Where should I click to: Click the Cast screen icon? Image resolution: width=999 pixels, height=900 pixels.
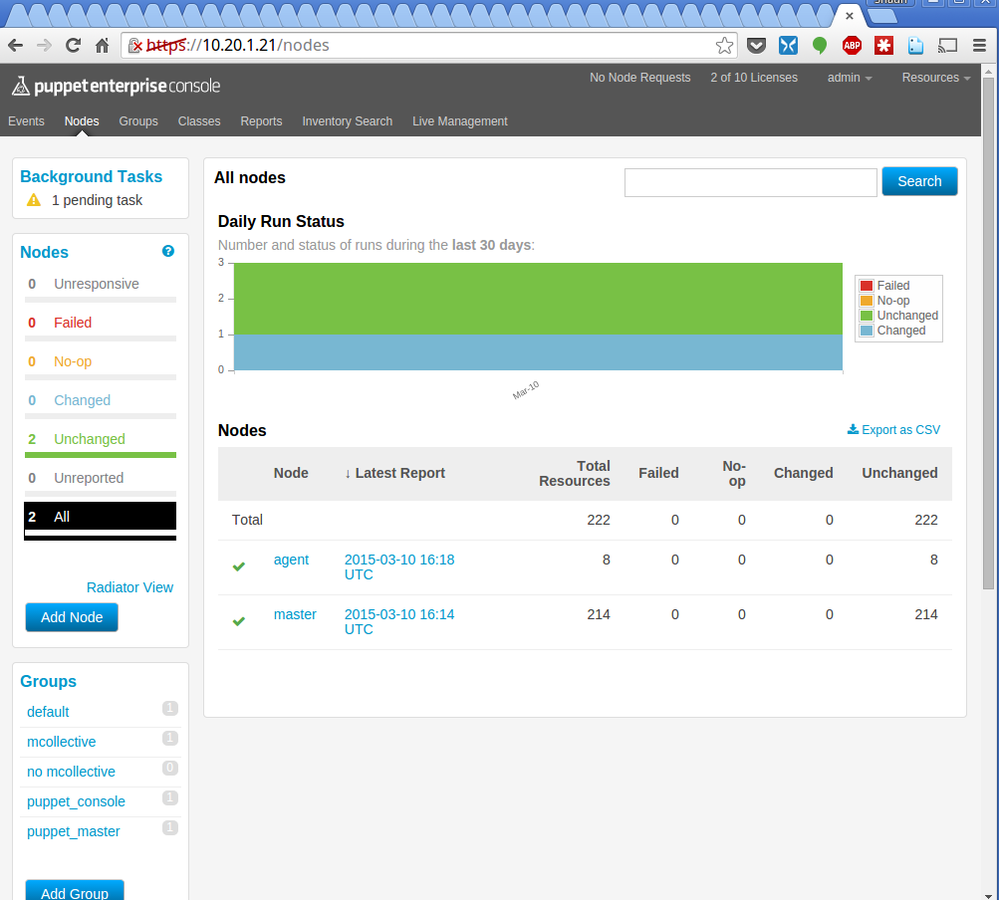(x=948, y=45)
